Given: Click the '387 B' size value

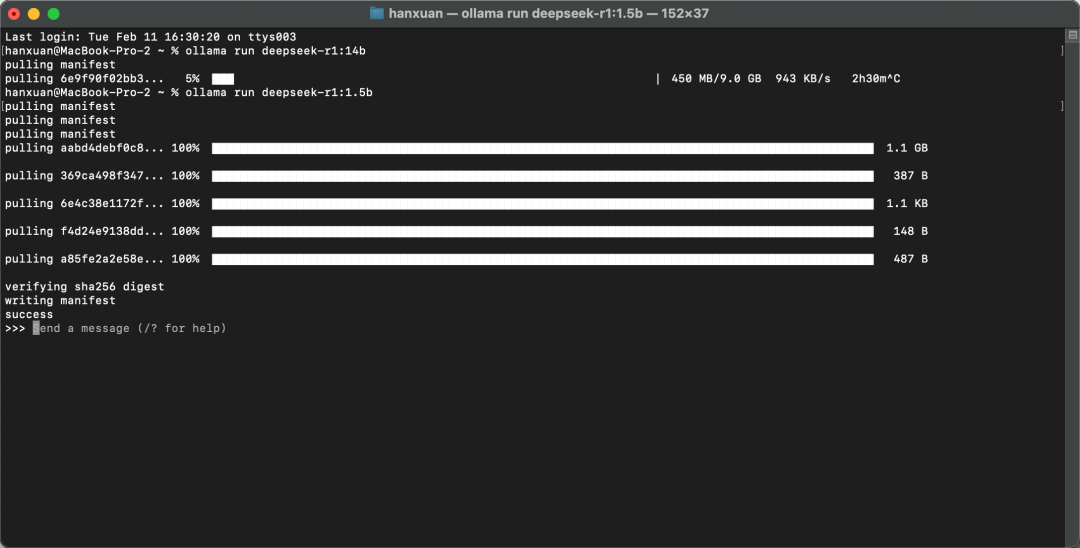Looking at the screenshot, I should tap(911, 176).
